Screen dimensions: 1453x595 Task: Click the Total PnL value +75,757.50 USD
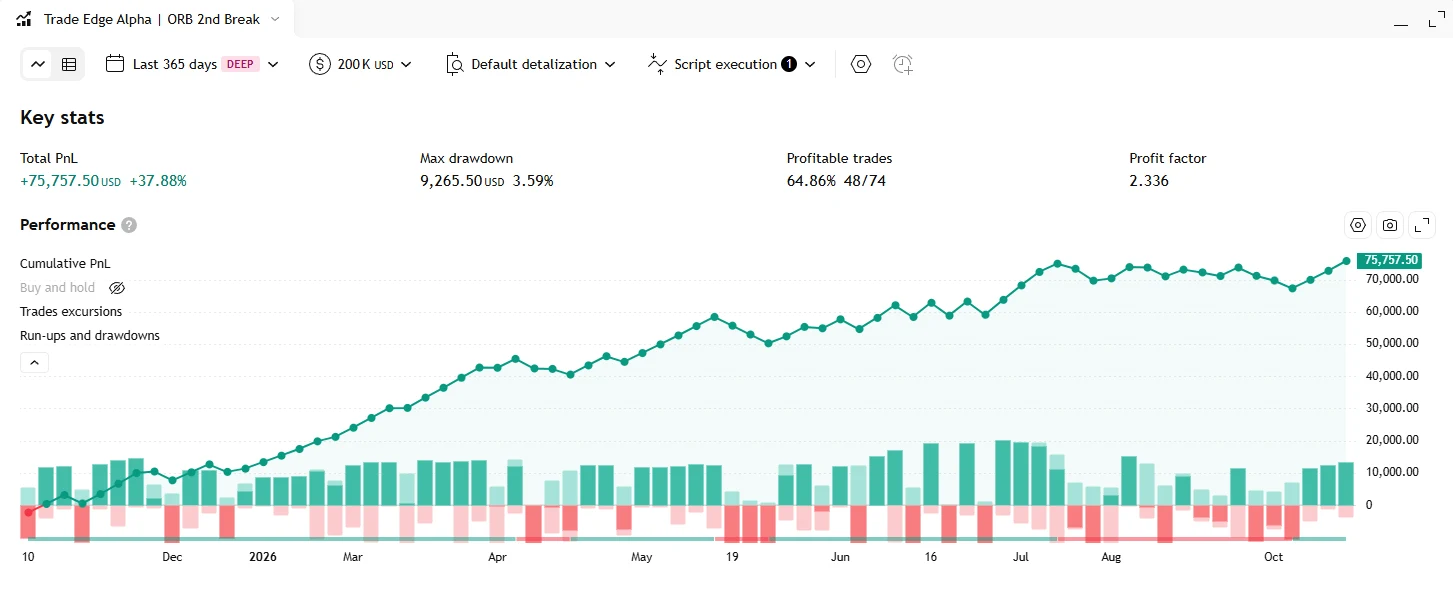[x=70, y=181]
